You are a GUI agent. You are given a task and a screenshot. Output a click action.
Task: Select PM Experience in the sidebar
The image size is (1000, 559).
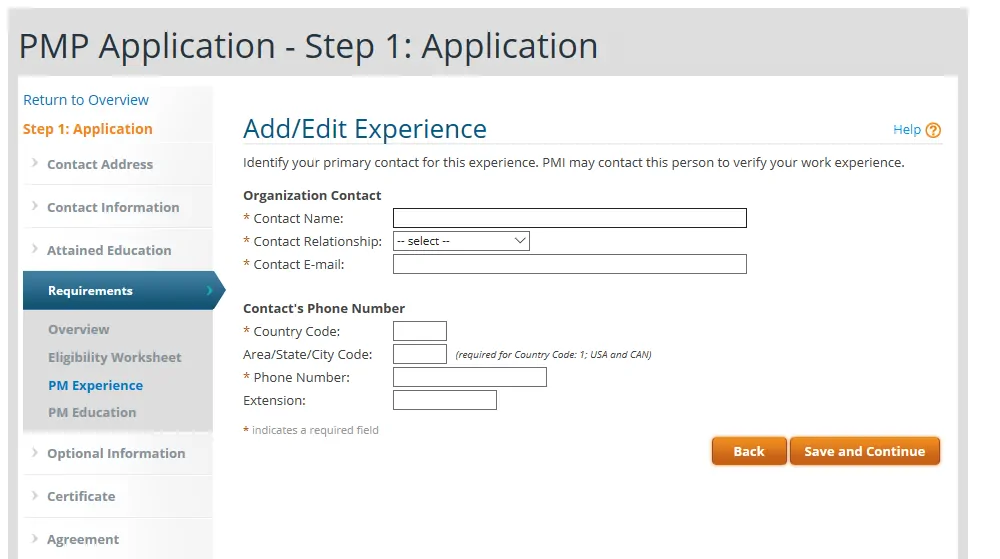95,385
